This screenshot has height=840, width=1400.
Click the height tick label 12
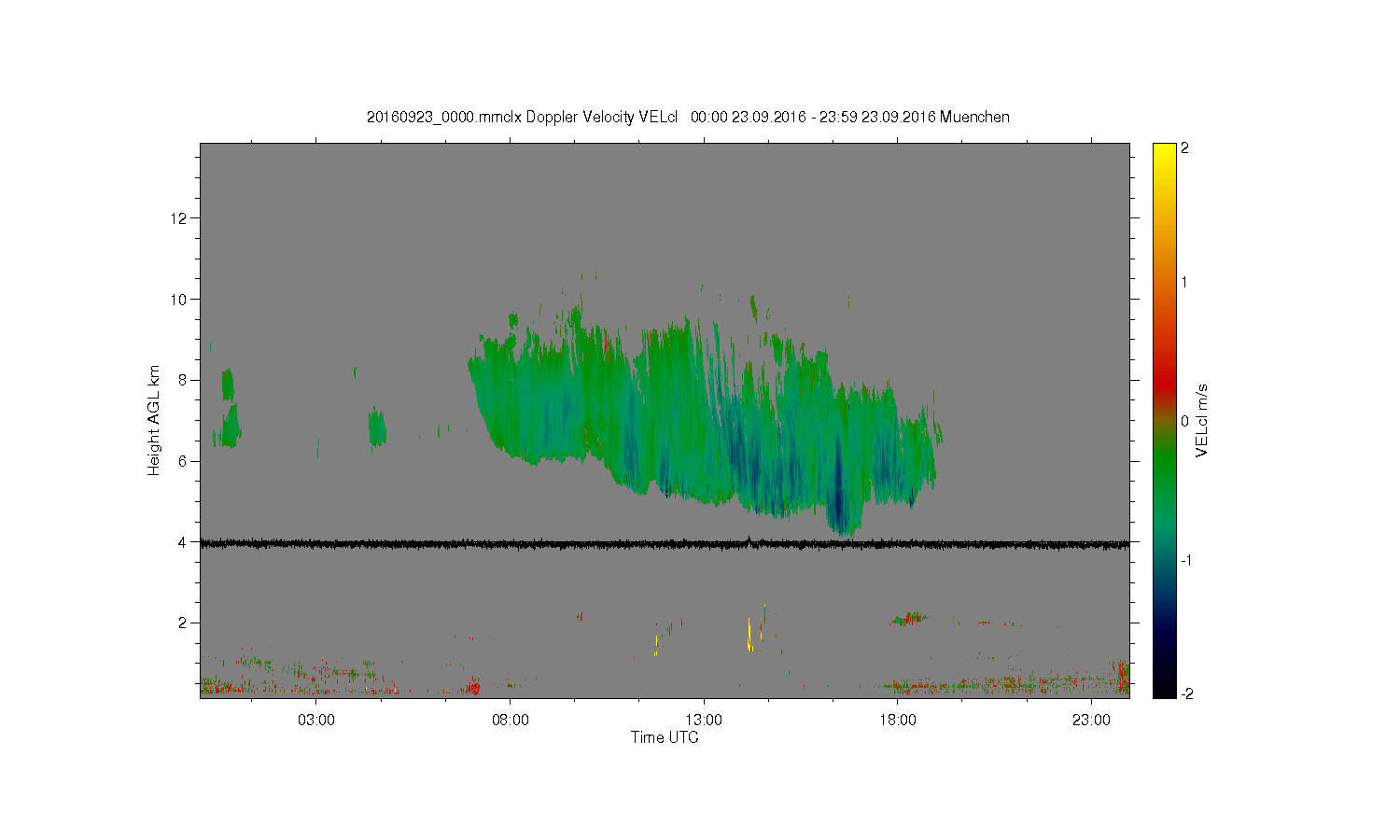coord(179,218)
